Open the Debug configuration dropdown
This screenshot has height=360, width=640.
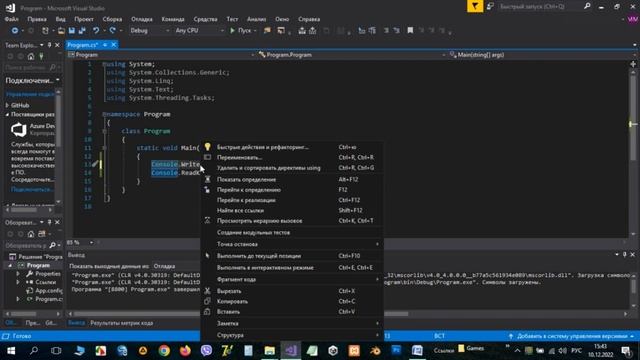coord(149,31)
